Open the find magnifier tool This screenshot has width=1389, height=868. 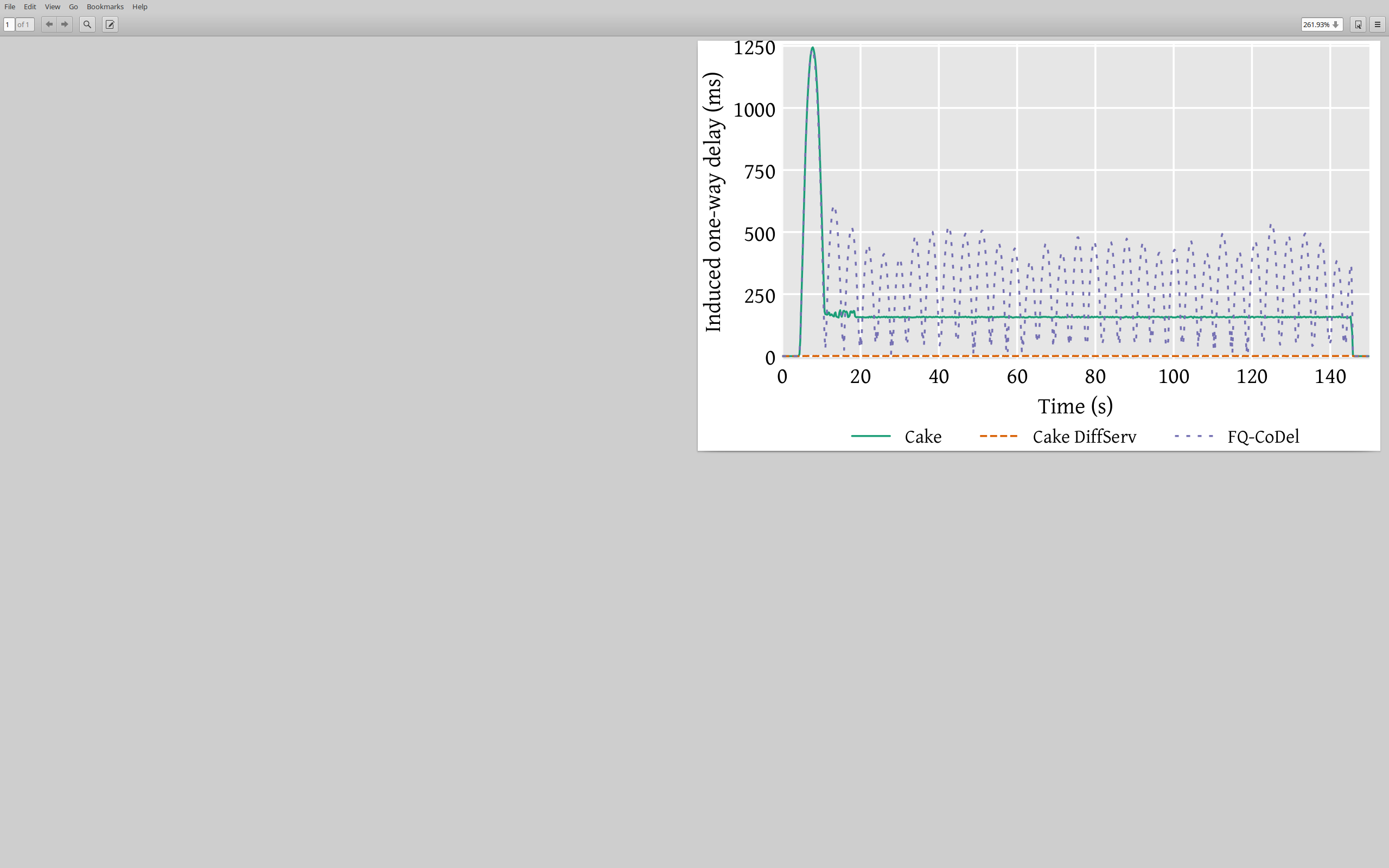(87, 24)
